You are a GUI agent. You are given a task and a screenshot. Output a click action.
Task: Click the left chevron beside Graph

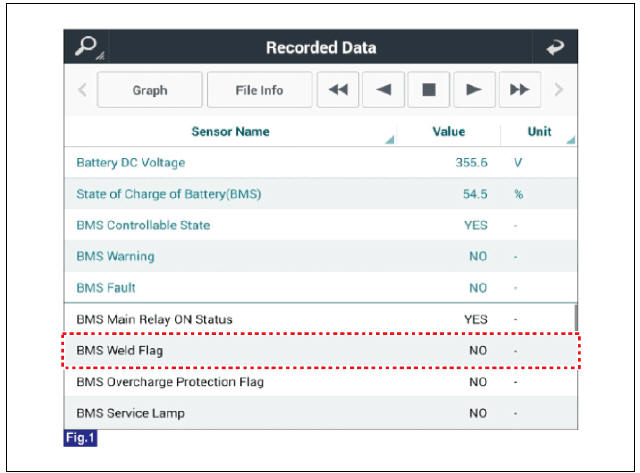point(82,90)
